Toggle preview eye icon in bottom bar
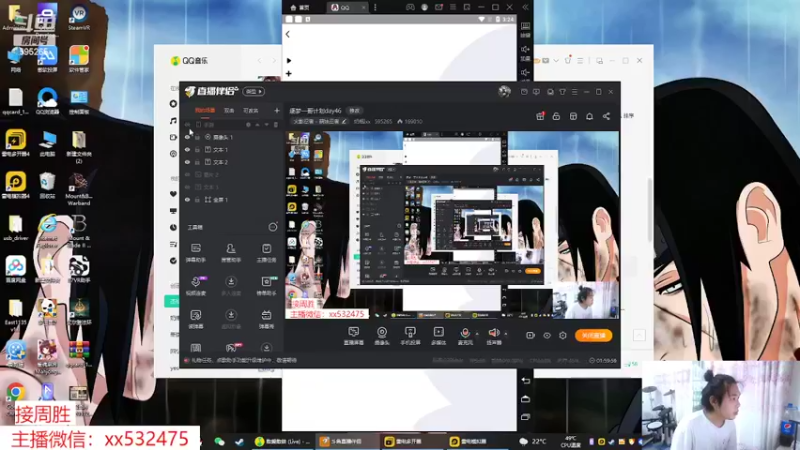800x450 pixels. [x=546, y=336]
